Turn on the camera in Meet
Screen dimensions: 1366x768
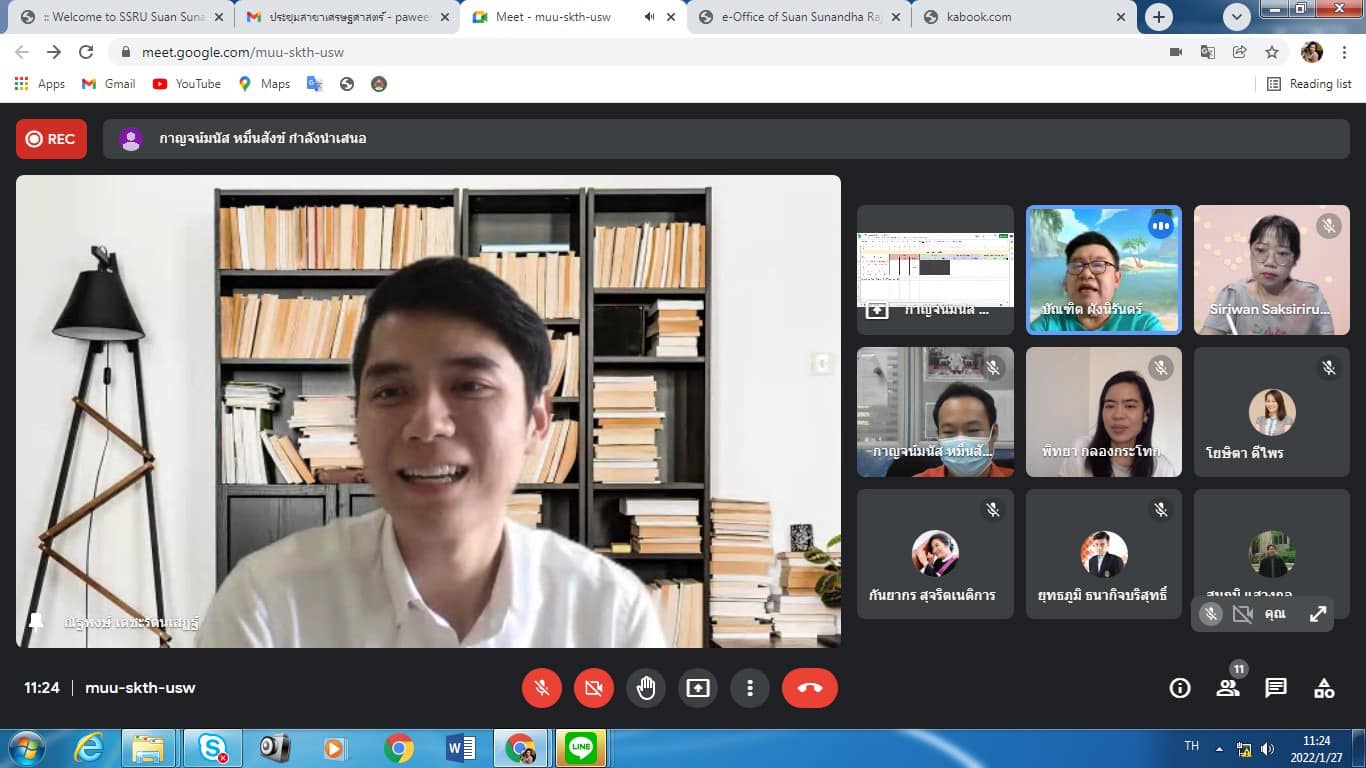[594, 688]
